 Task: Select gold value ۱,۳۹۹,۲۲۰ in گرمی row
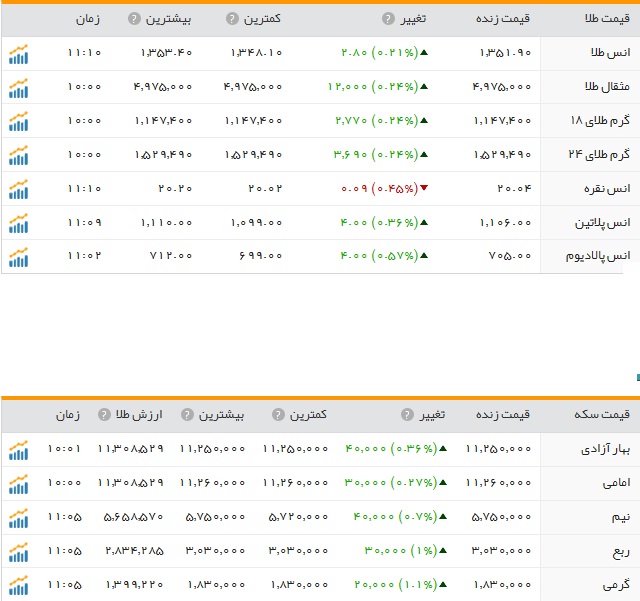click(134, 585)
